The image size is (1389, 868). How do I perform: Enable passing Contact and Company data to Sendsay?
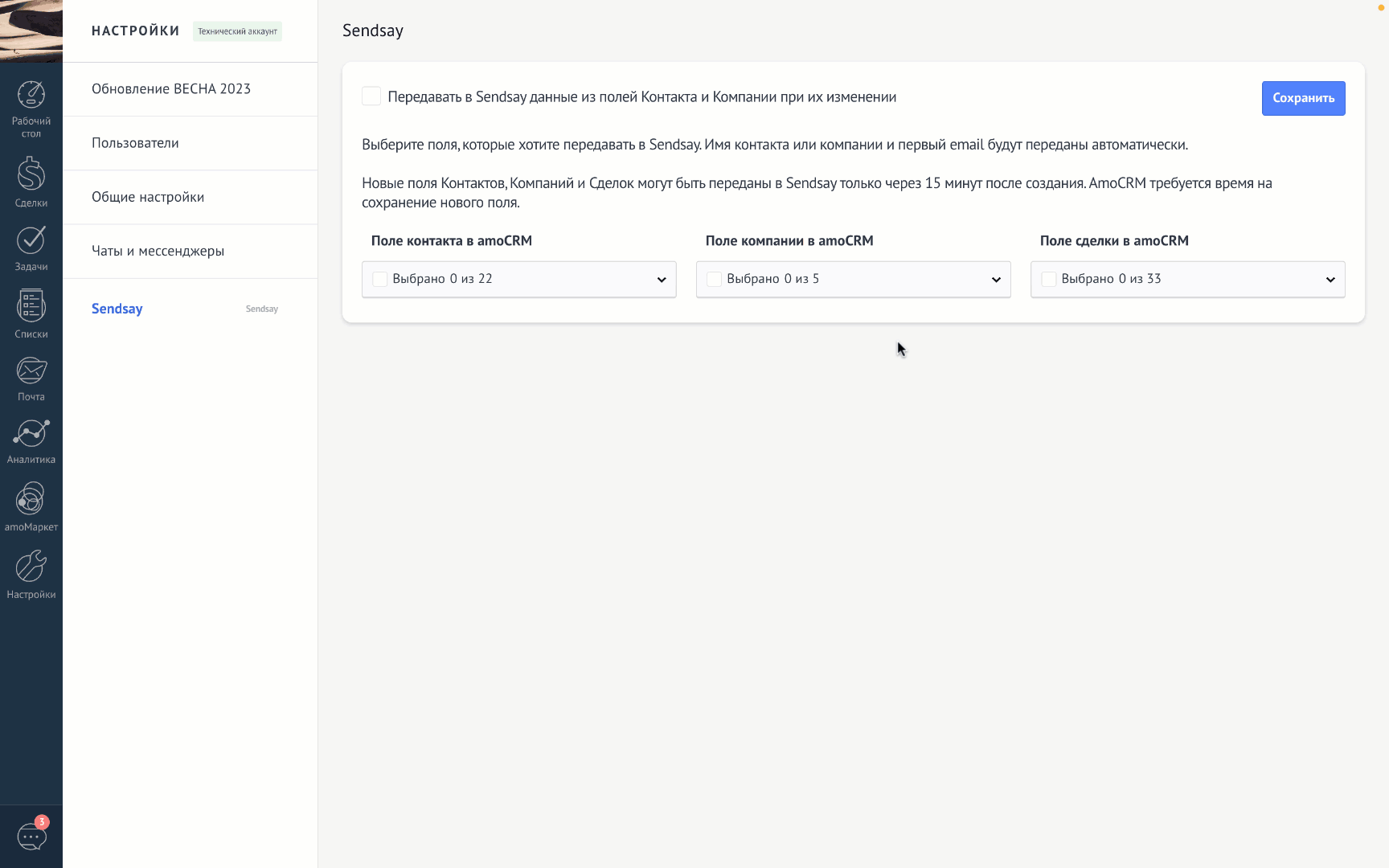click(x=371, y=96)
